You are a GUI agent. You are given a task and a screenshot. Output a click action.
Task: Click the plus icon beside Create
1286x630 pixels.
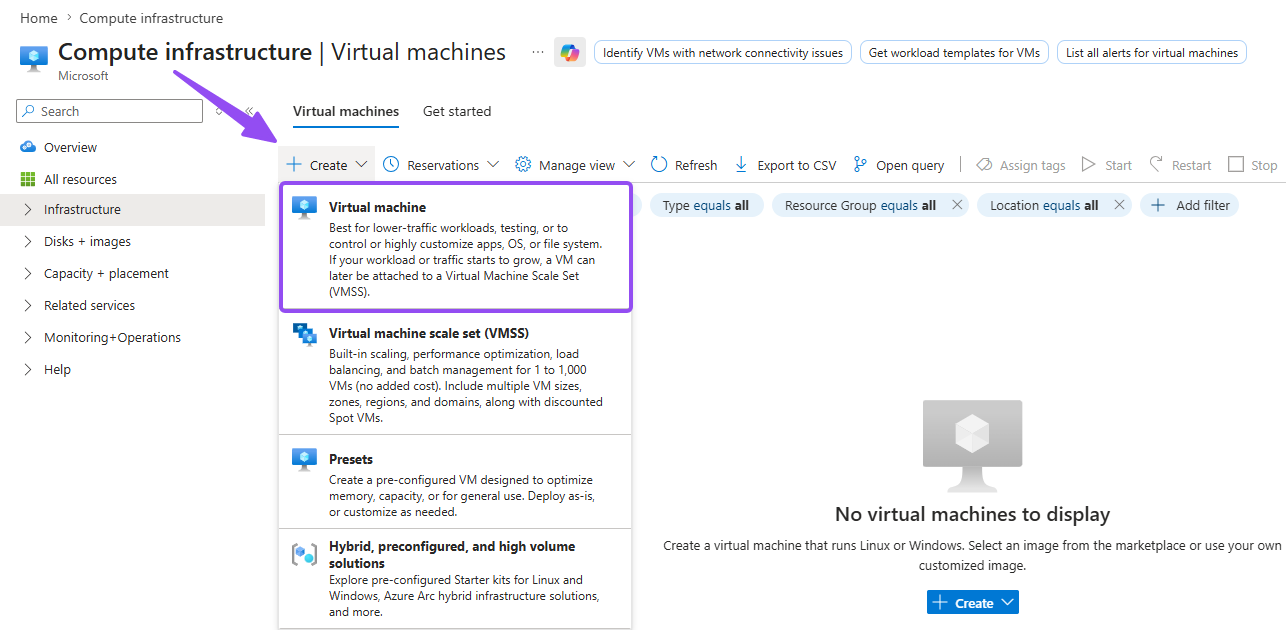click(293, 165)
